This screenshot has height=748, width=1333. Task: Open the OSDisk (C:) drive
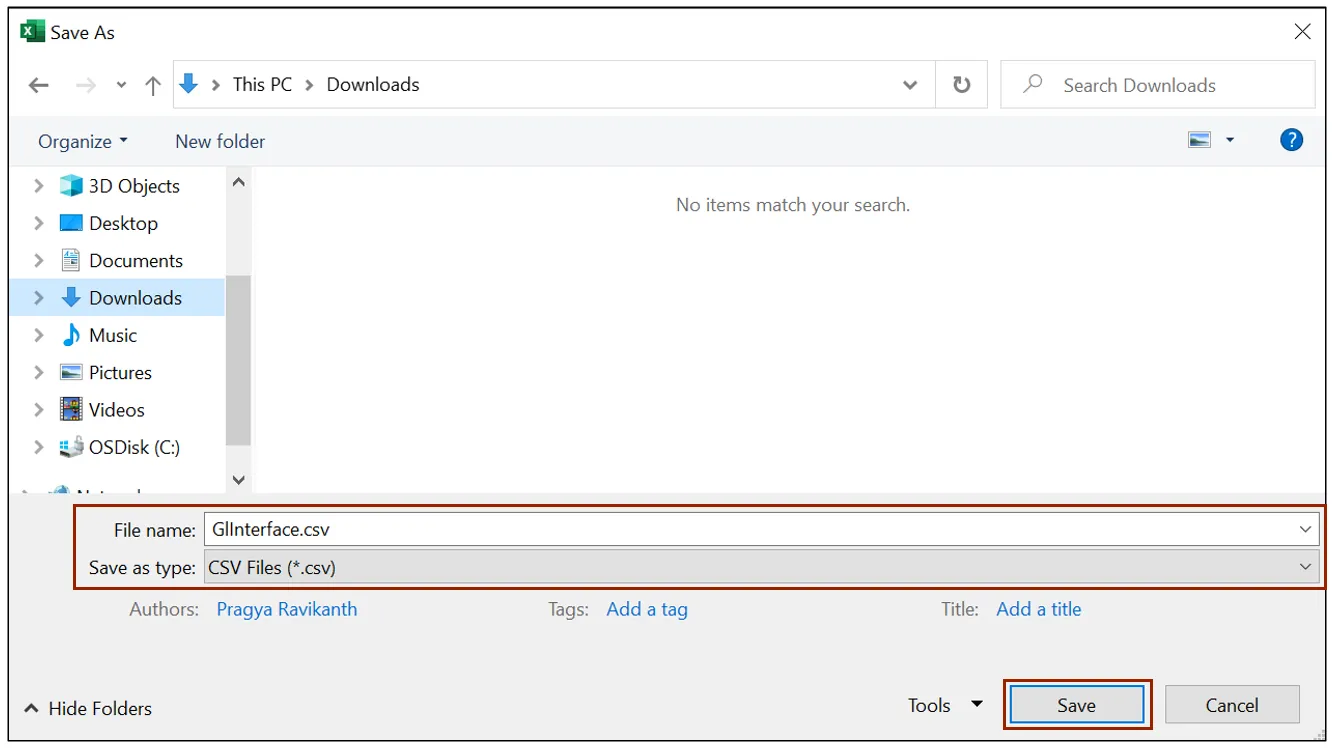click(x=134, y=447)
